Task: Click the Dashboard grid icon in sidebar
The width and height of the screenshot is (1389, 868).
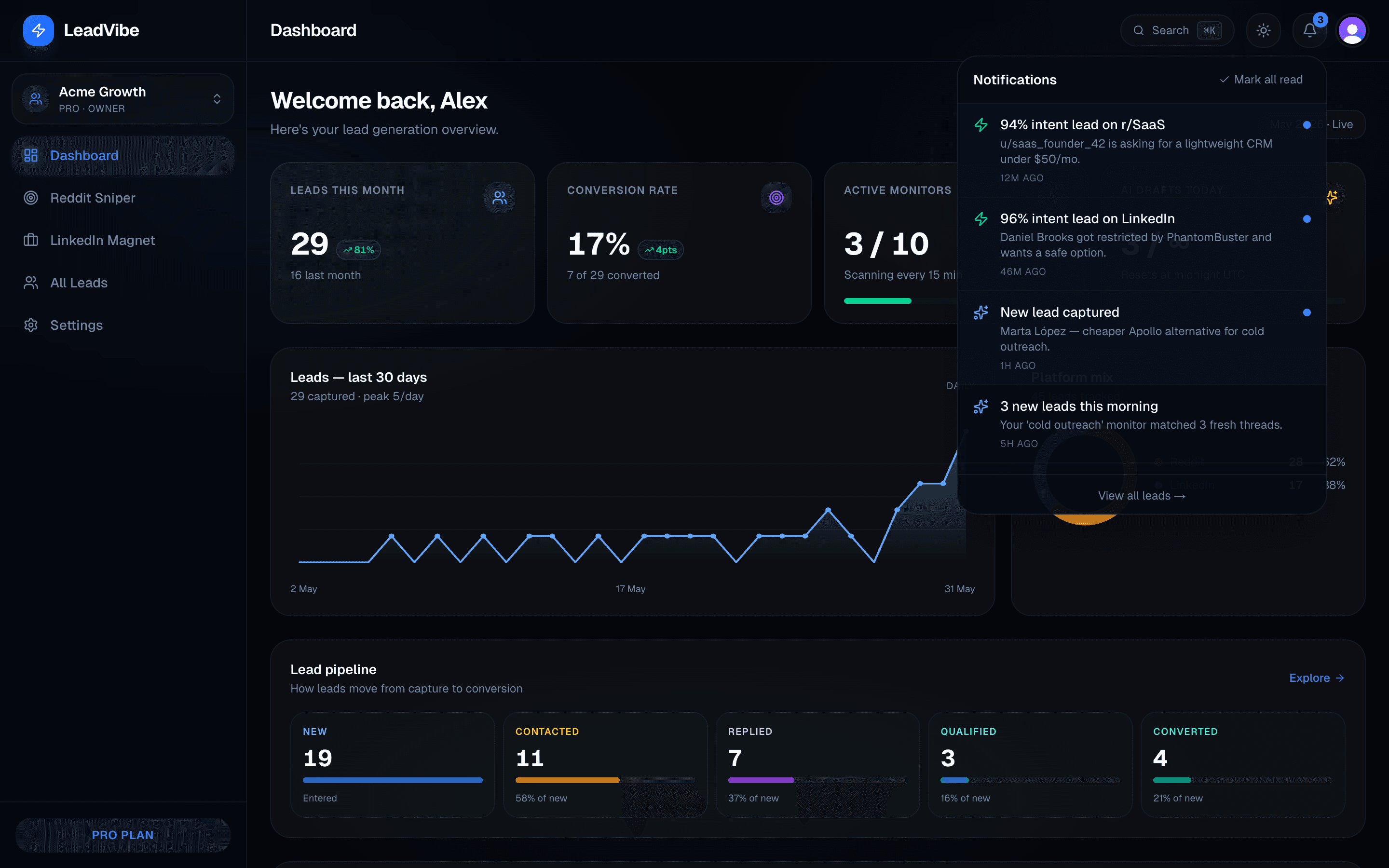Action: tap(31, 156)
